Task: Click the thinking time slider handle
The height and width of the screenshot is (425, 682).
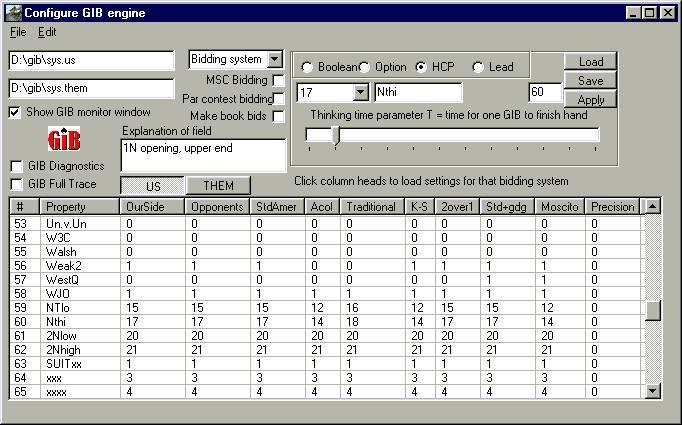Action: click(335, 135)
